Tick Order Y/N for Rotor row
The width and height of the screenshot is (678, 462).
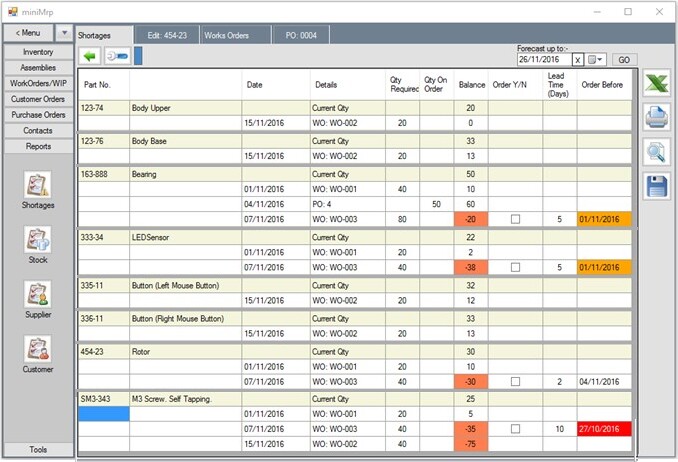(515, 382)
